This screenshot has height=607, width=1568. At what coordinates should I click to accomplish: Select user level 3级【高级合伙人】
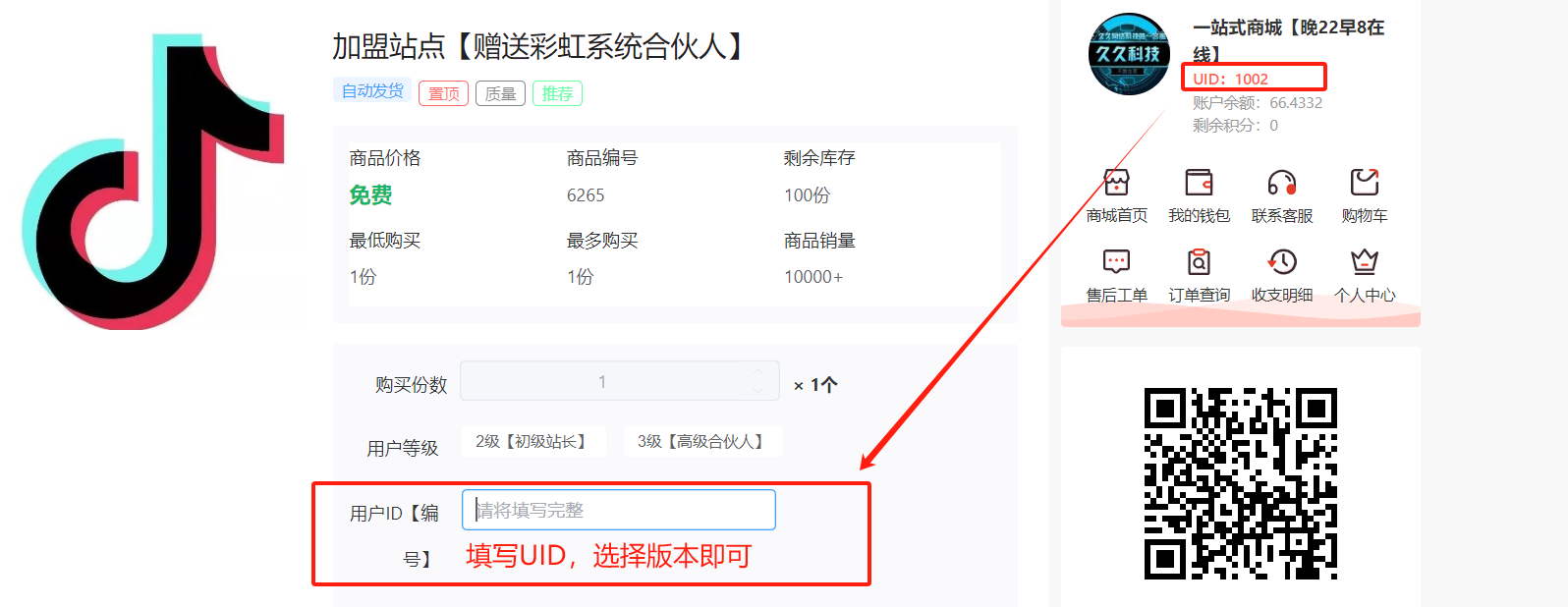point(701,442)
